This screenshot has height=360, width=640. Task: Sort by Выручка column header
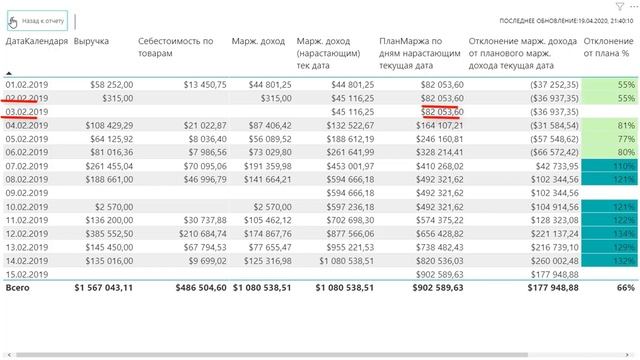coord(91,41)
